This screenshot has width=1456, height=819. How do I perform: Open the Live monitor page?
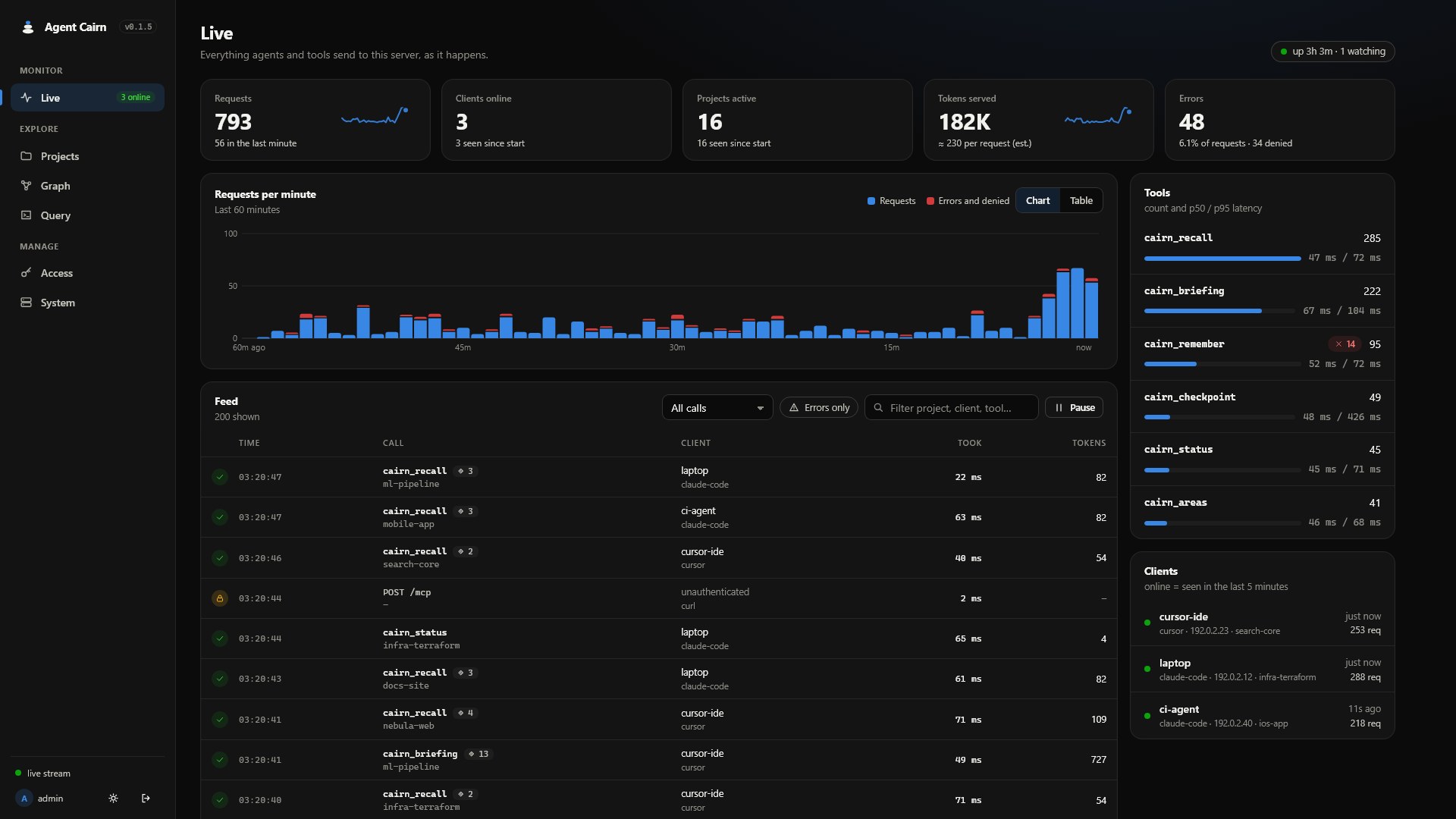(x=87, y=98)
